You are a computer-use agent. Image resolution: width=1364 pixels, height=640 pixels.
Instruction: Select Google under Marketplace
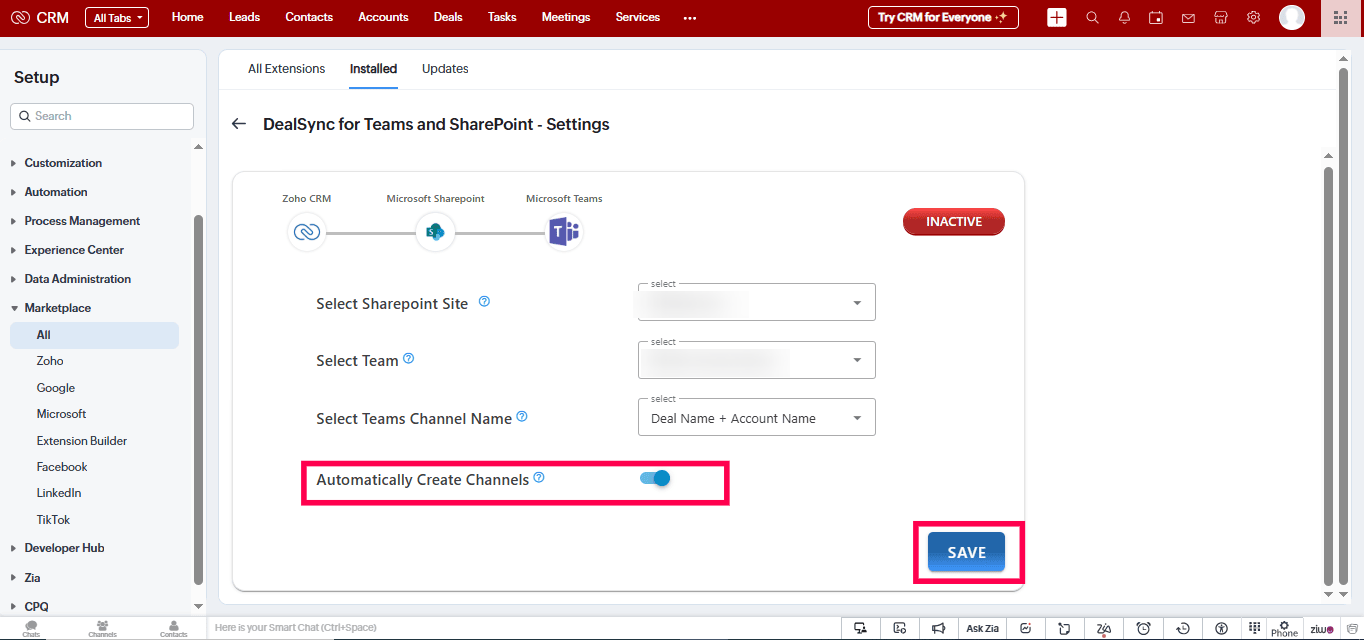(56, 388)
